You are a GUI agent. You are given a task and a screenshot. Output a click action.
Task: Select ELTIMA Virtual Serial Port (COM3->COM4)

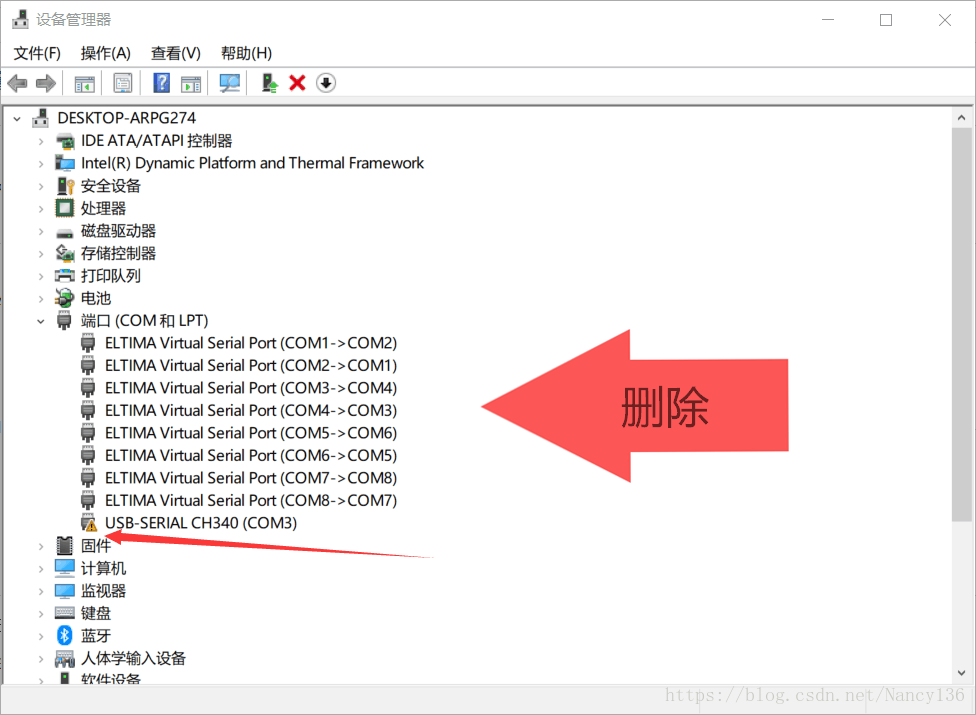(x=251, y=388)
